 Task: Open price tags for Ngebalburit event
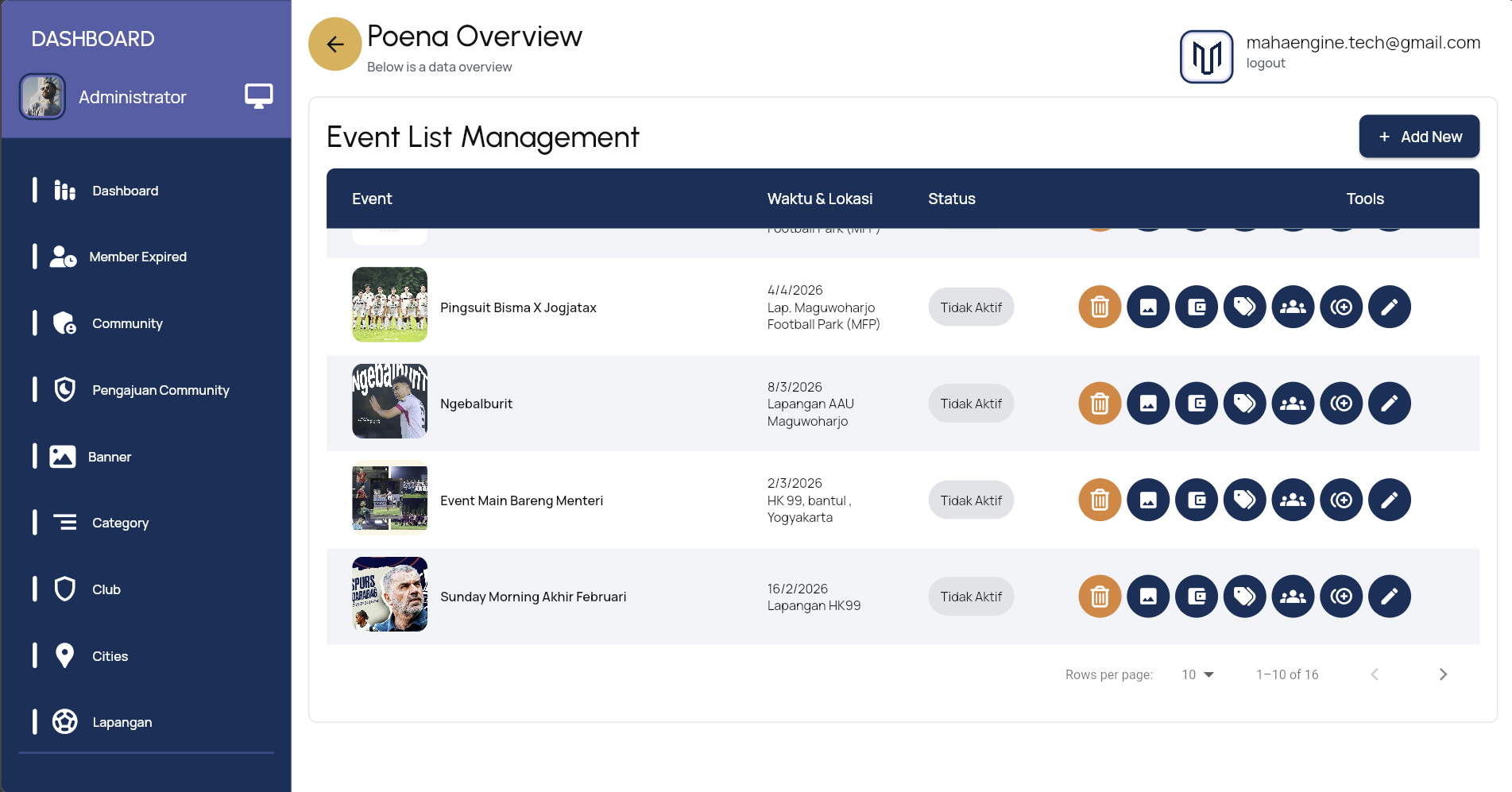(1245, 404)
